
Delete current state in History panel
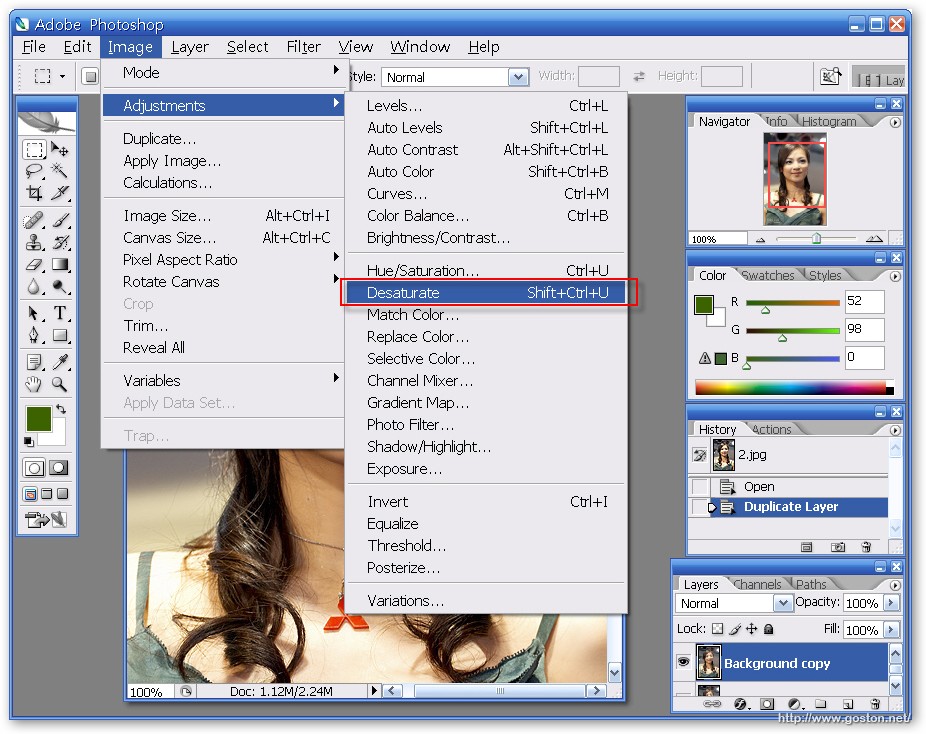coord(866,547)
